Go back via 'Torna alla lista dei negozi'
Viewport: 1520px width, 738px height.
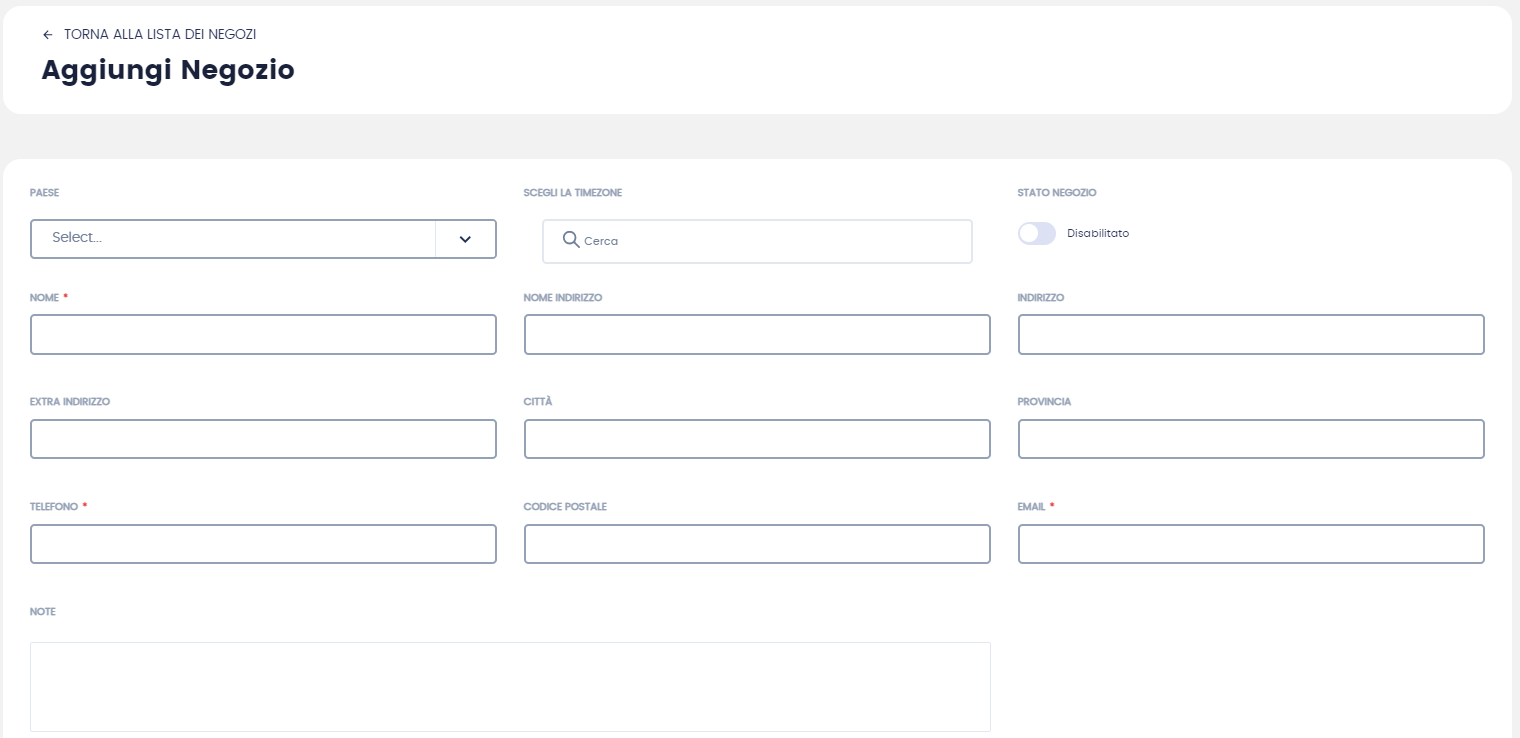[160, 35]
